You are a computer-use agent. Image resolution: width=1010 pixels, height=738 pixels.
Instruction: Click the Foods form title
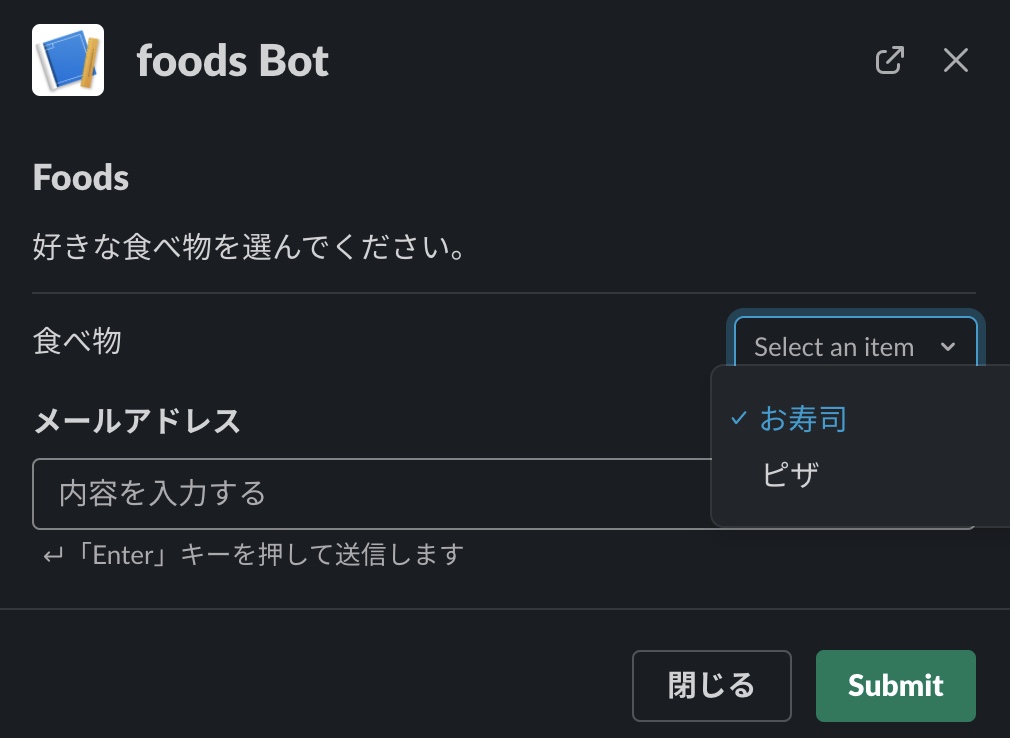[81, 177]
